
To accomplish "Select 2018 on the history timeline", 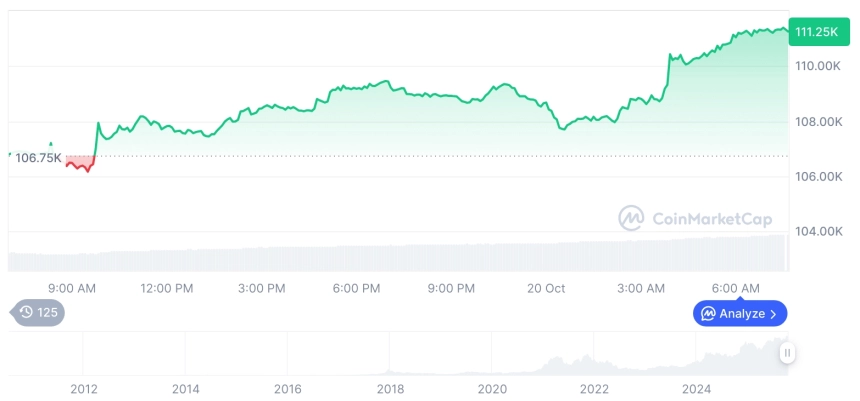I will pyautogui.click(x=390, y=388).
